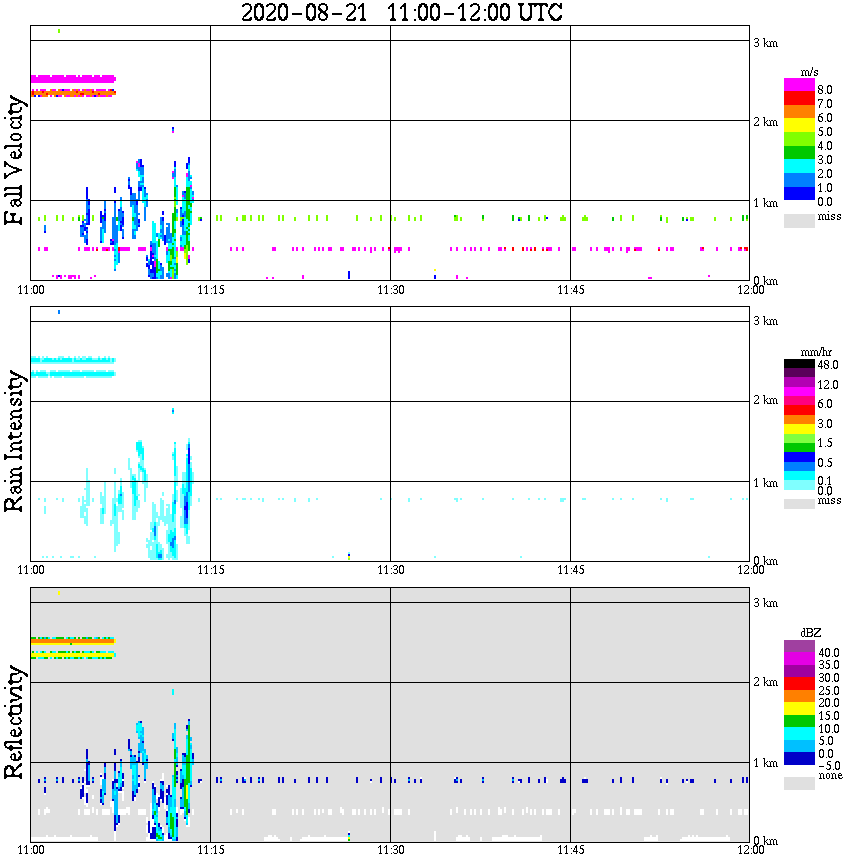Click the "11:15" tick under Fall Velocity plot
850x868 pixels.
click(210, 290)
